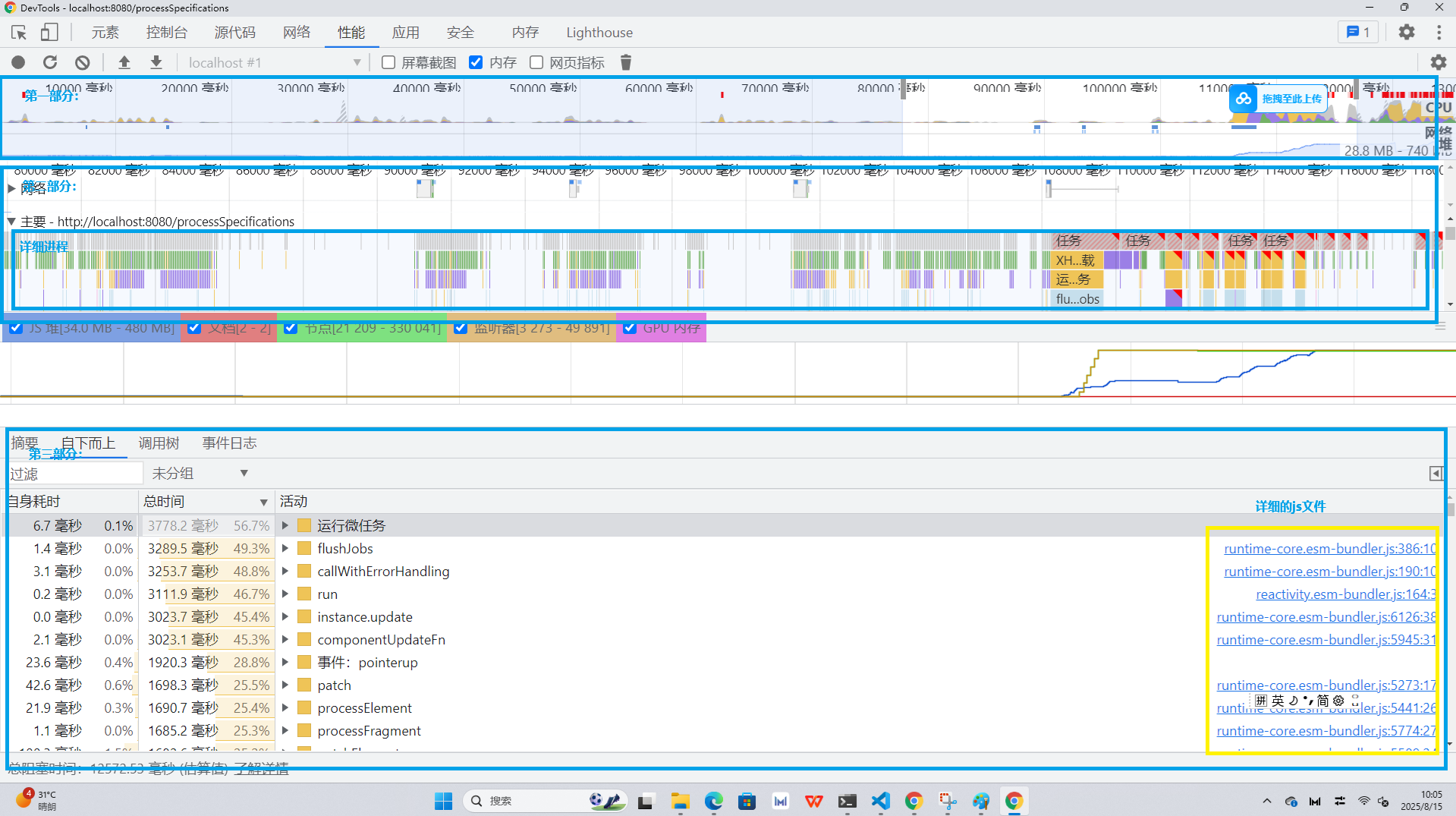1456x816 pixels.
Task: Toggle the 文档 memory checkbox
Action: point(194,328)
